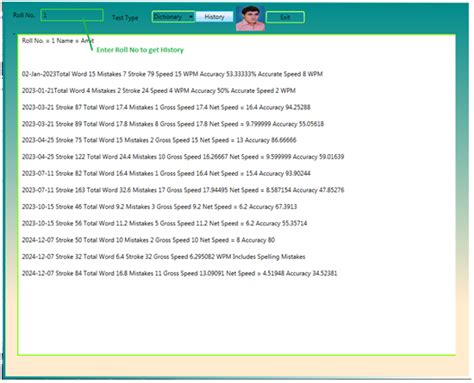This screenshot has width=474, height=383.
Task: Click the Roll No. input field
Action: tap(72, 15)
